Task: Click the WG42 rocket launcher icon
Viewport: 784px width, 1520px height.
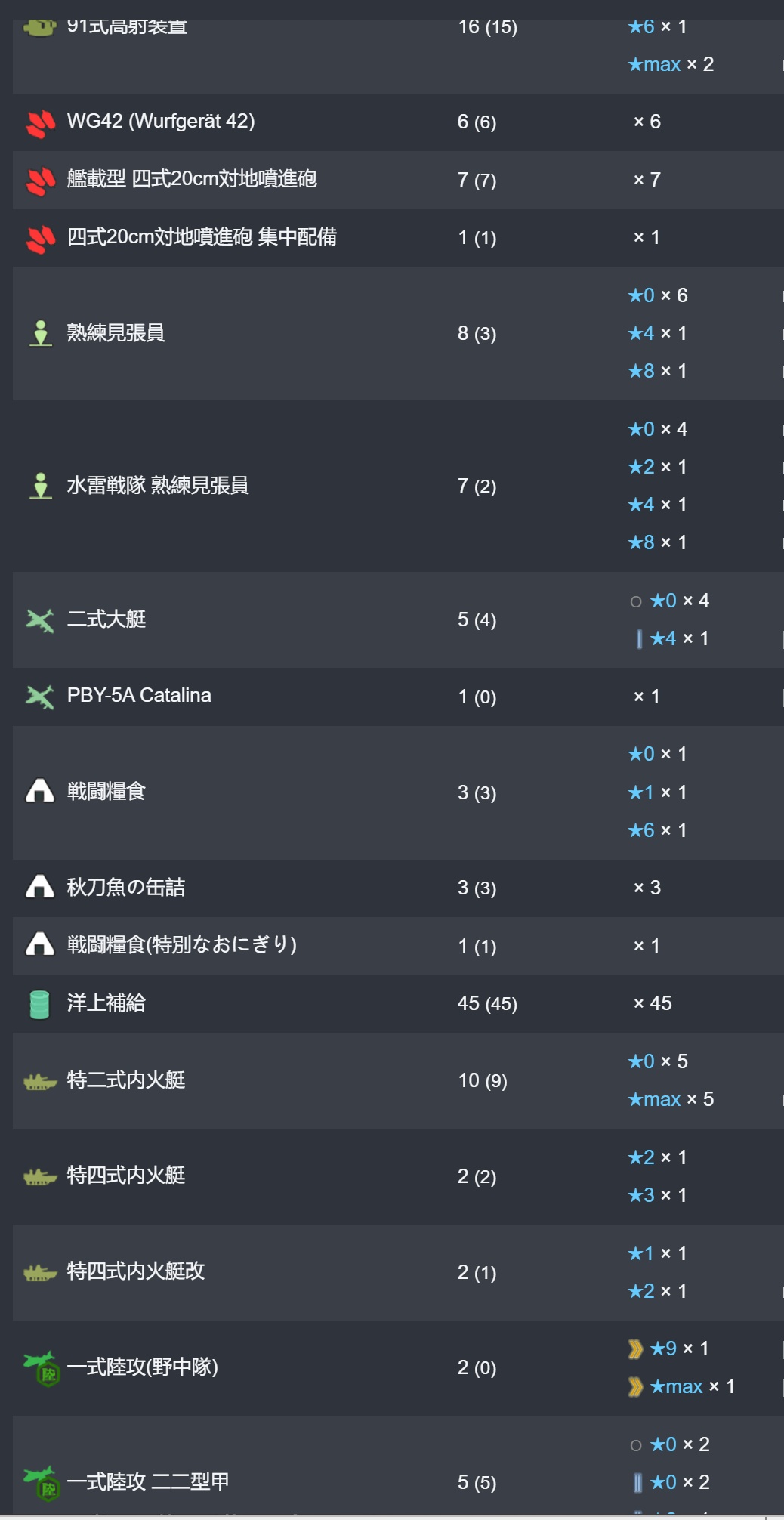Action: (x=40, y=123)
